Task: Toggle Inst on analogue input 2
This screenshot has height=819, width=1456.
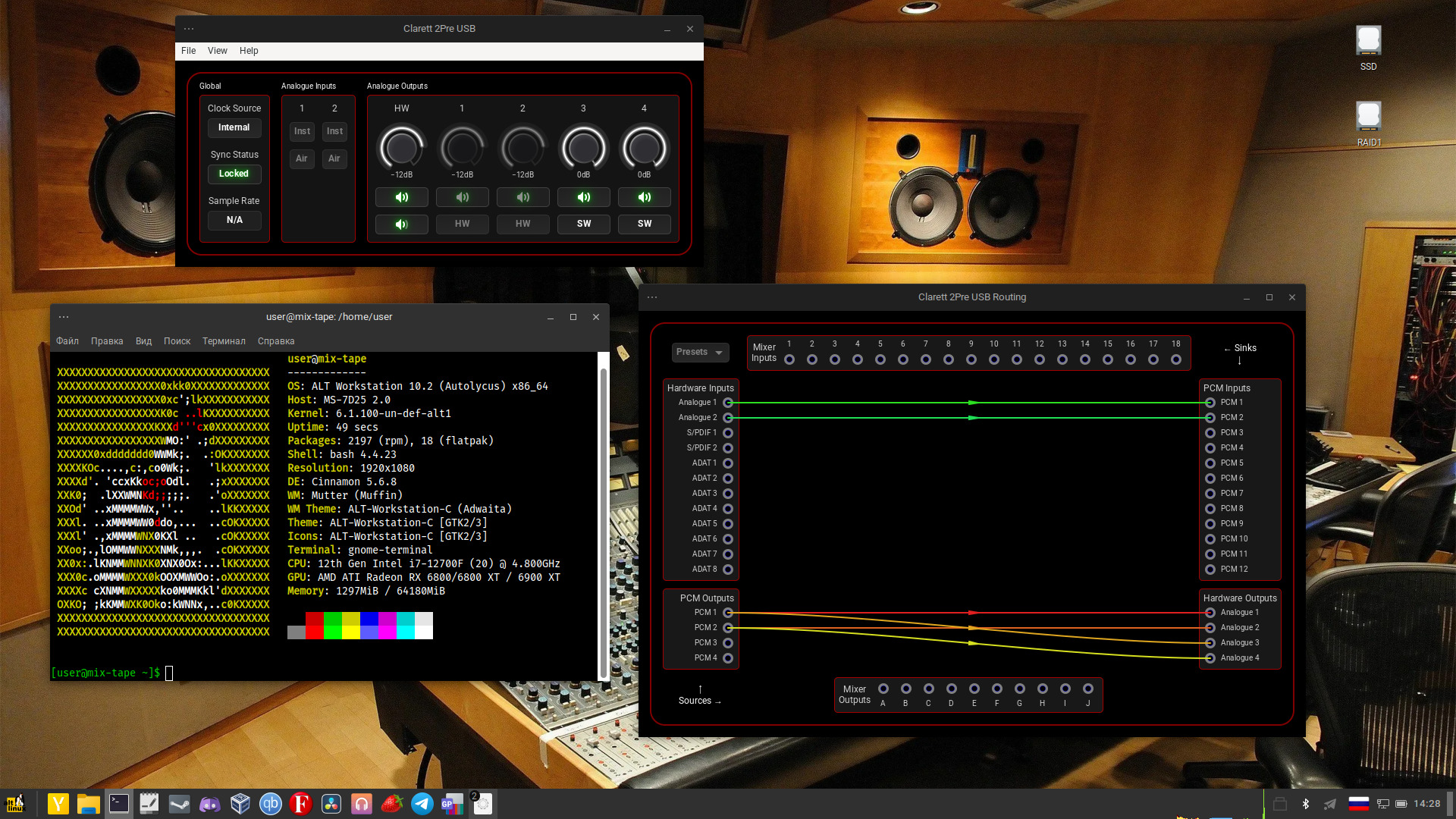Action: pyautogui.click(x=334, y=131)
